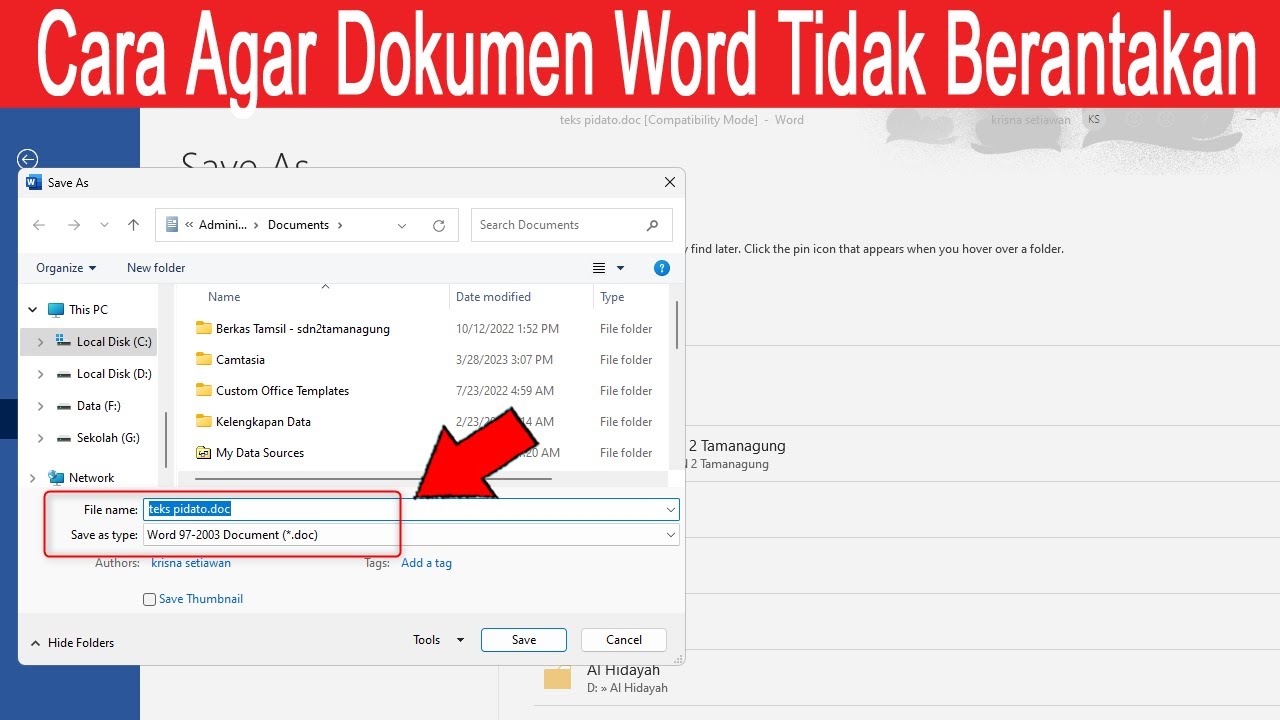Click the search magnifier in Search Documents

click(x=653, y=226)
